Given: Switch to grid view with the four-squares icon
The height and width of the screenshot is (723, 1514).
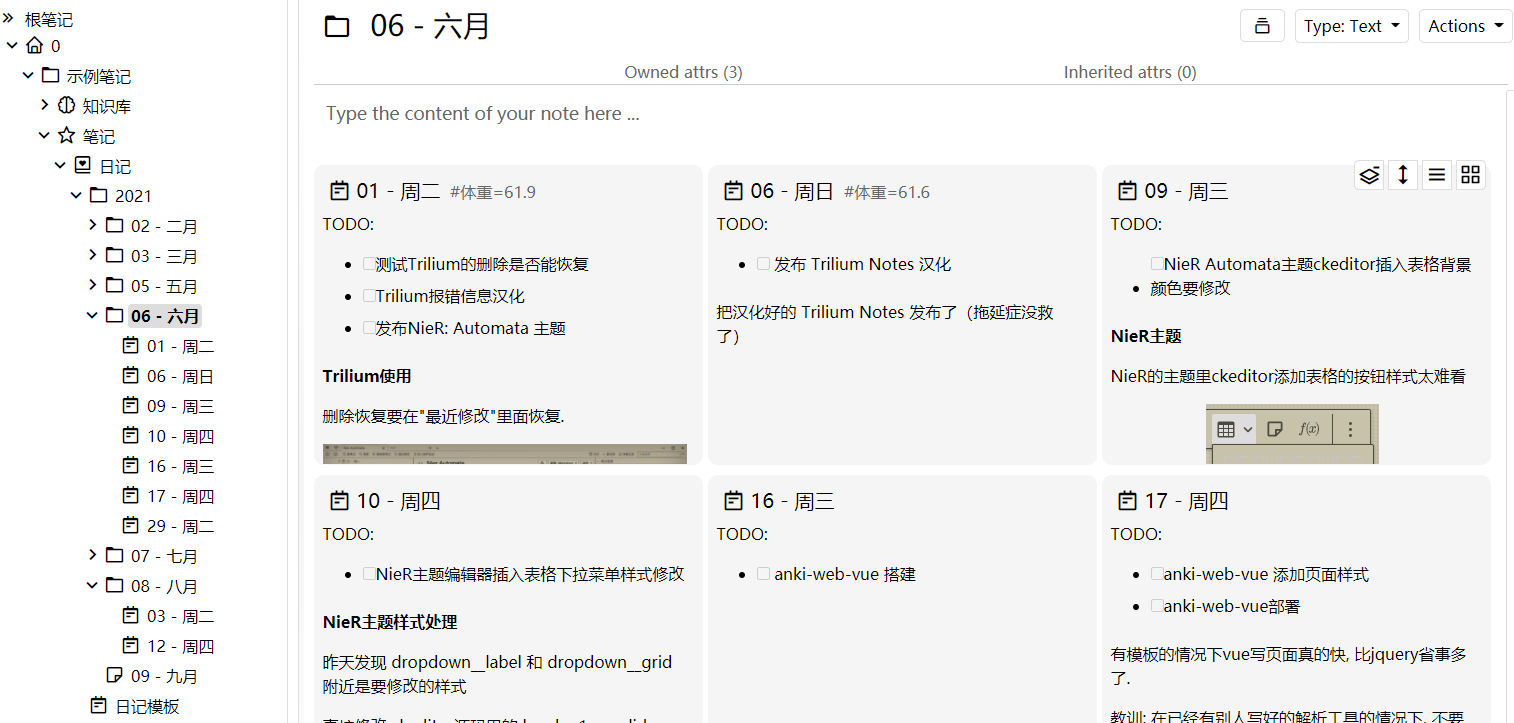Looking at the screenshot, I should 1470,175.
